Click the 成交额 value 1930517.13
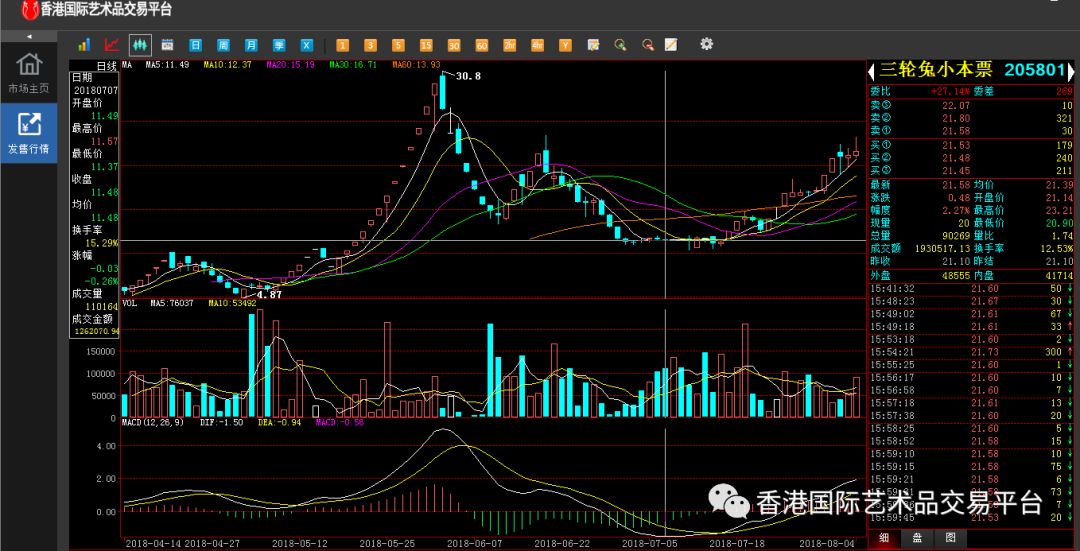 (x=942, y=248)
